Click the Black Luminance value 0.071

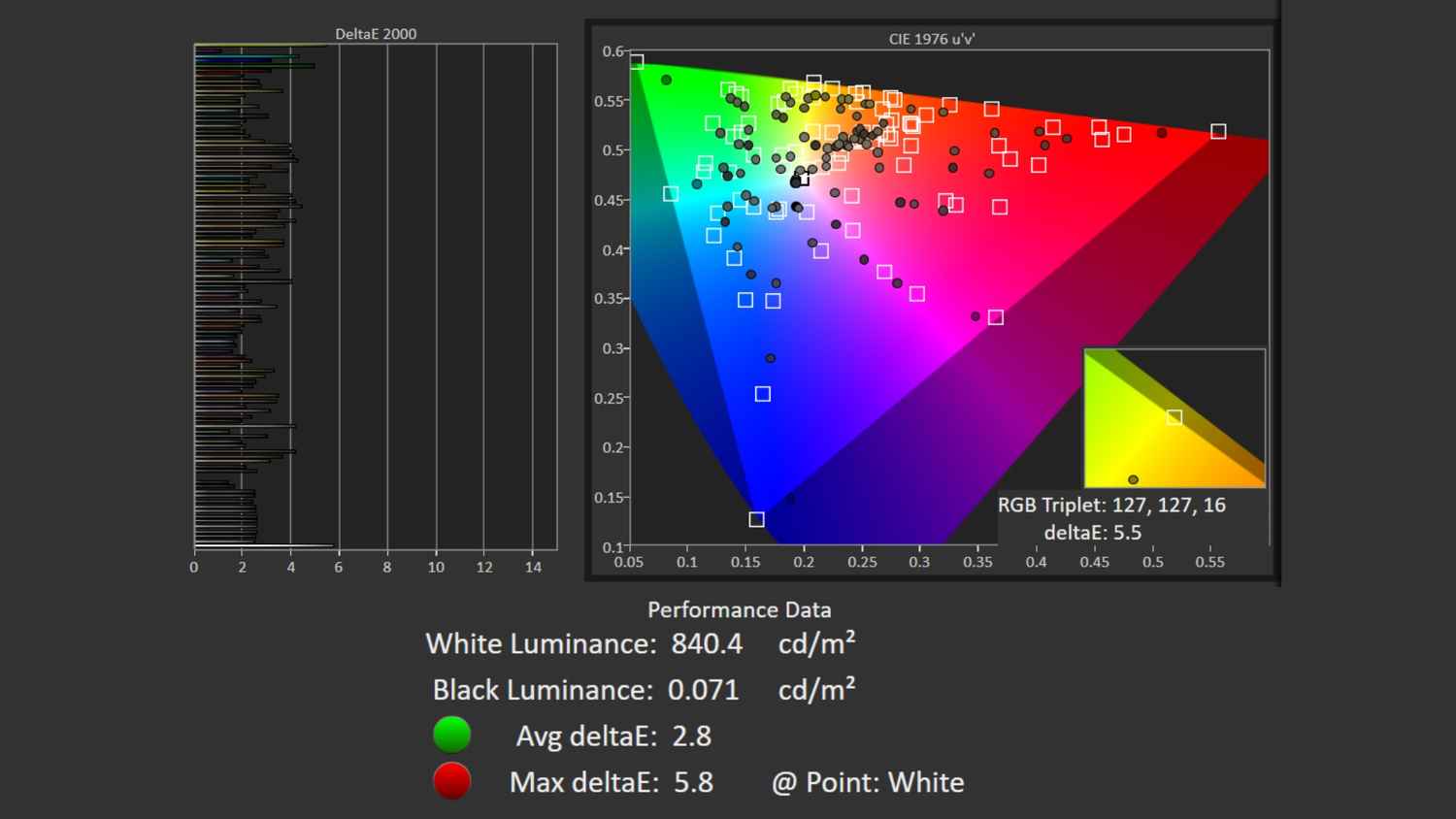point(703,690)
